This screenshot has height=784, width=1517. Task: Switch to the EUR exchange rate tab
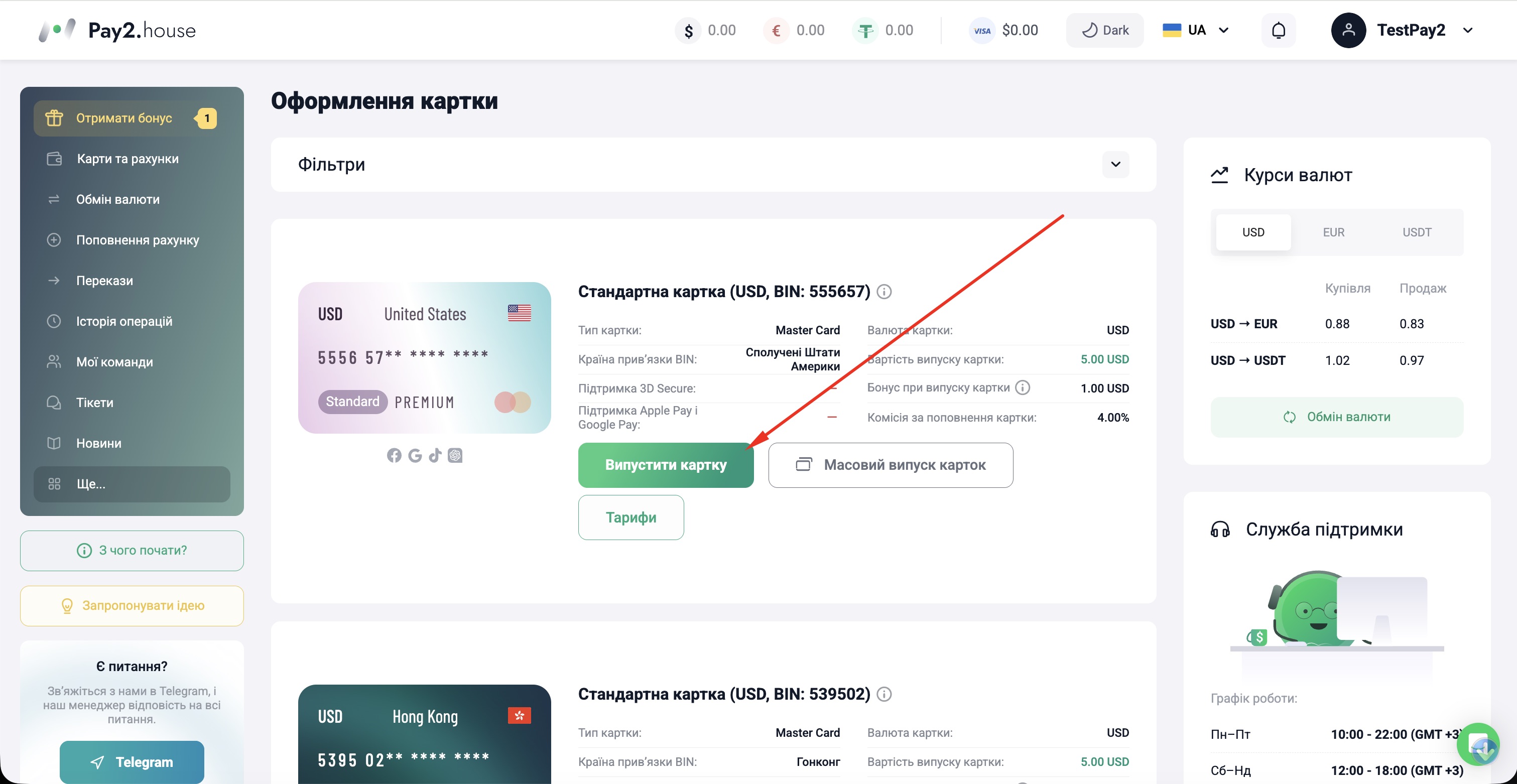[1334, 233]
